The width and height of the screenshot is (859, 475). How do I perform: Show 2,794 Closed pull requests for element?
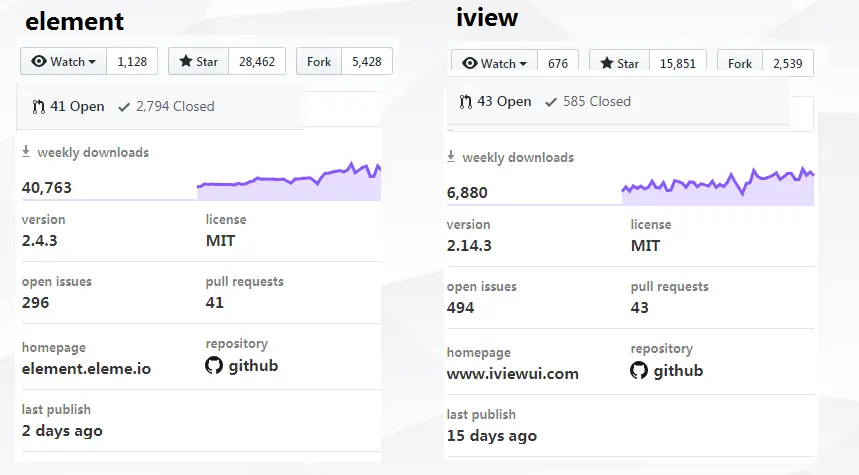pyautogui.click(x=167, y=106)
